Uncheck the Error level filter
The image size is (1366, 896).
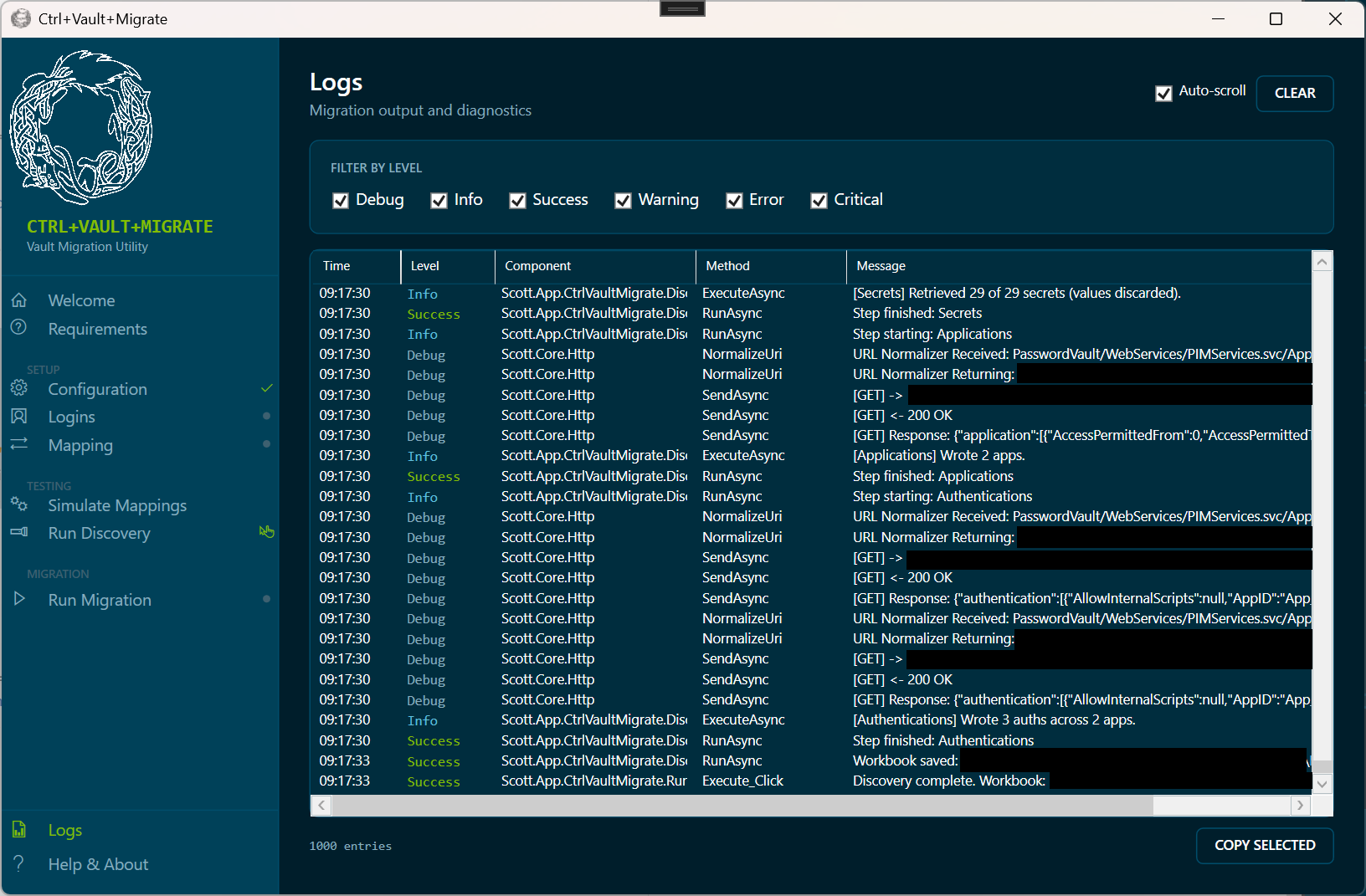(734, 201)
